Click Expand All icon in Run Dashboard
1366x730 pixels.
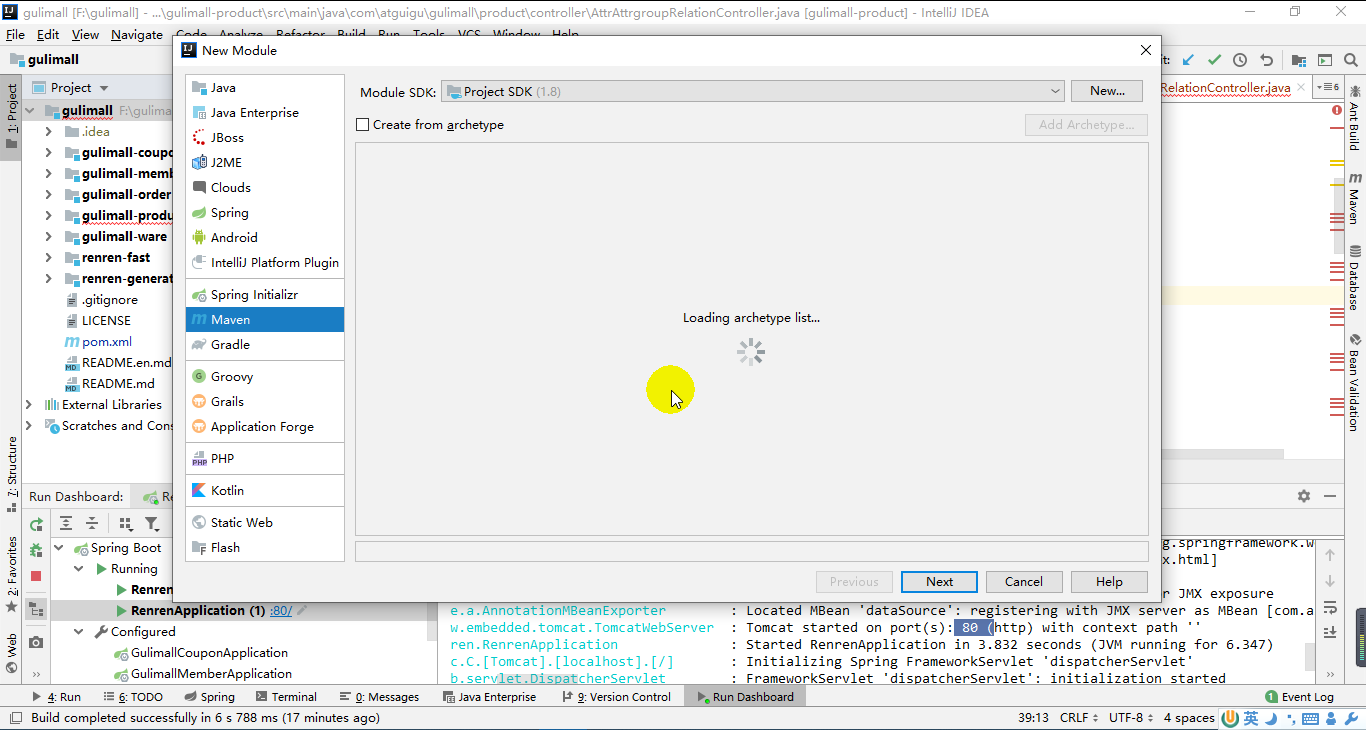[66, 523]
